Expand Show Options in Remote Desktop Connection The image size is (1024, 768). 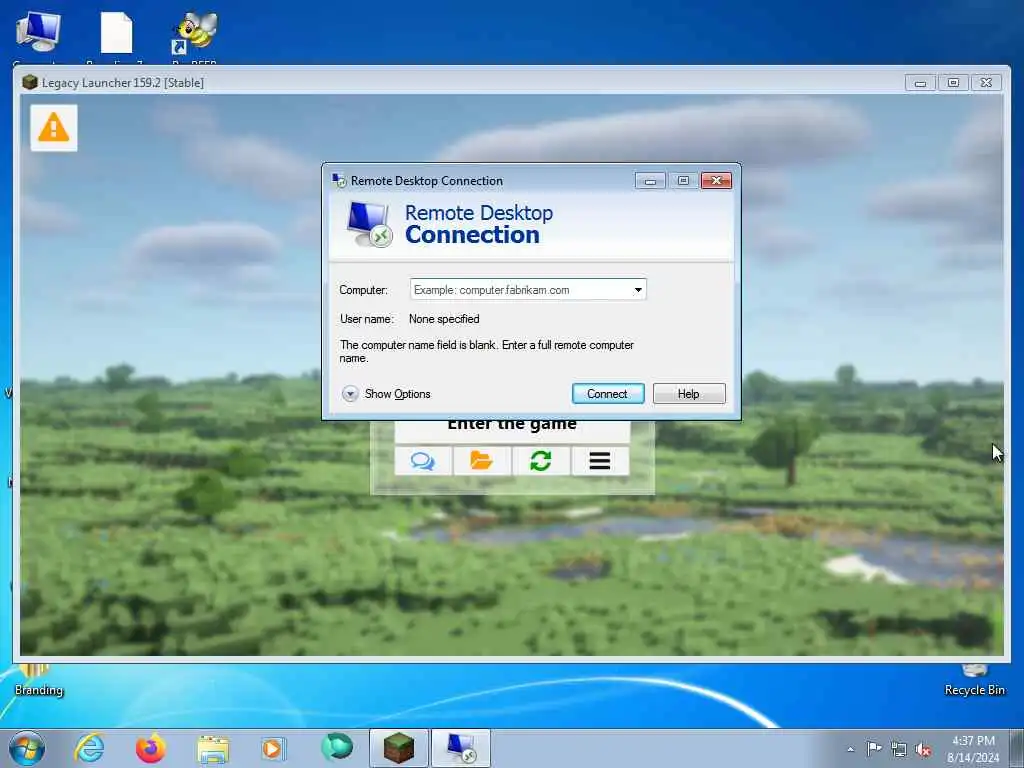pyautogui.click(x=386, y=394)
